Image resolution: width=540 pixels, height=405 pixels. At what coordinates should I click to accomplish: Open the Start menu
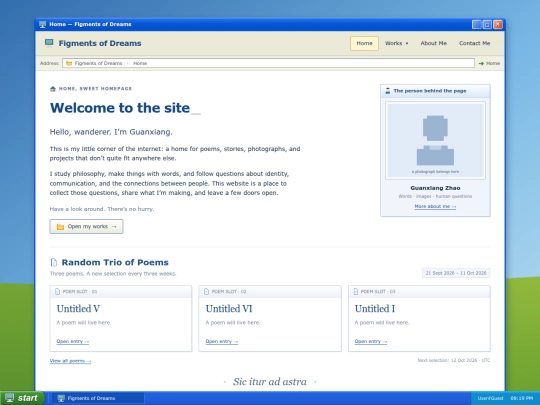coord(22,398)
